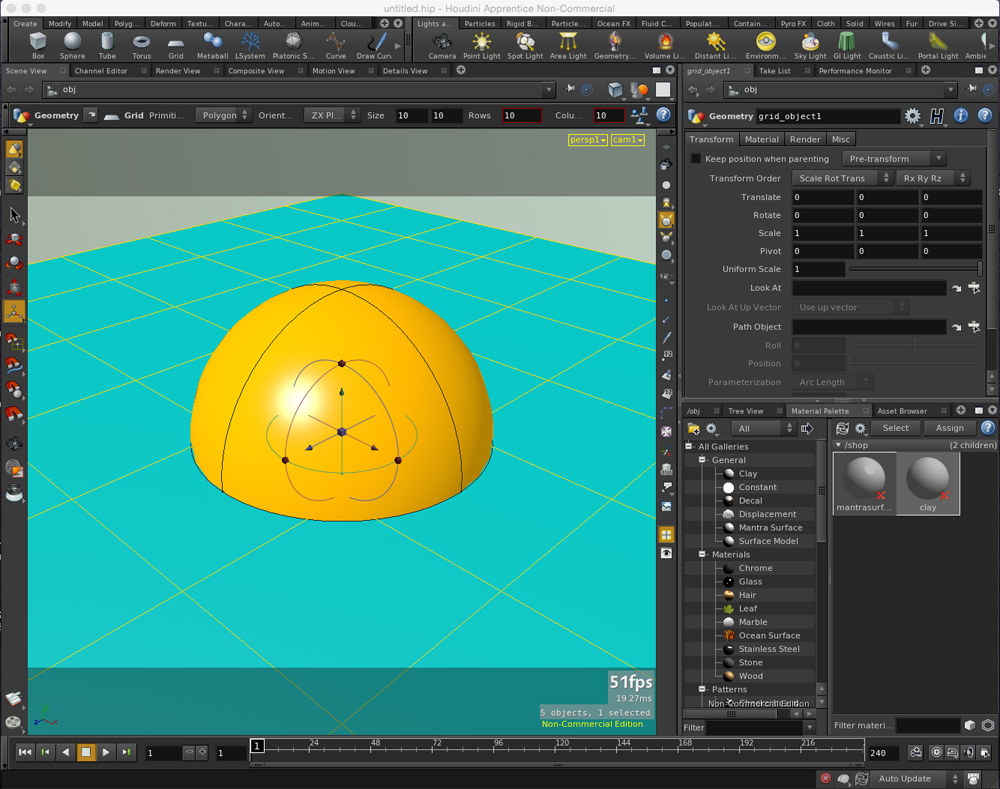Enable Keep position when parenting checkbox

696,159
